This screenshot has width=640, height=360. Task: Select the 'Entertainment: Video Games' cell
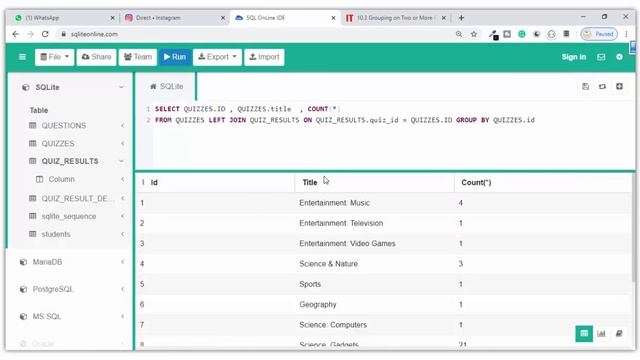point(347,244)
